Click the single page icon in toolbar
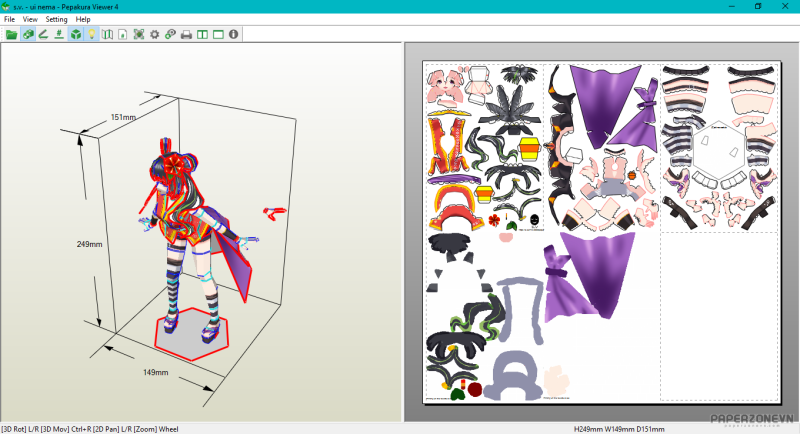 point(123,34)
